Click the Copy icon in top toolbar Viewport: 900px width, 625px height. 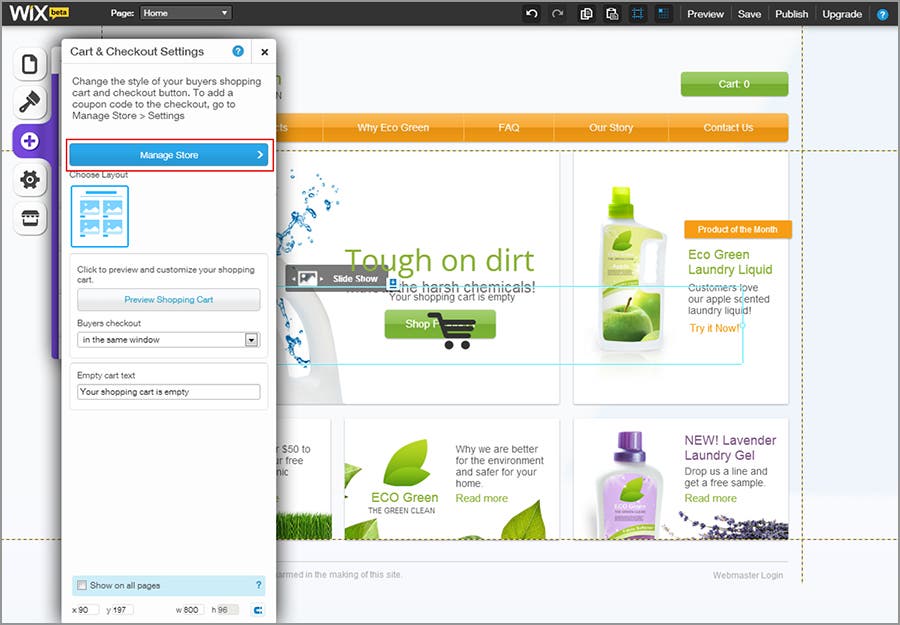click(586, 14)
